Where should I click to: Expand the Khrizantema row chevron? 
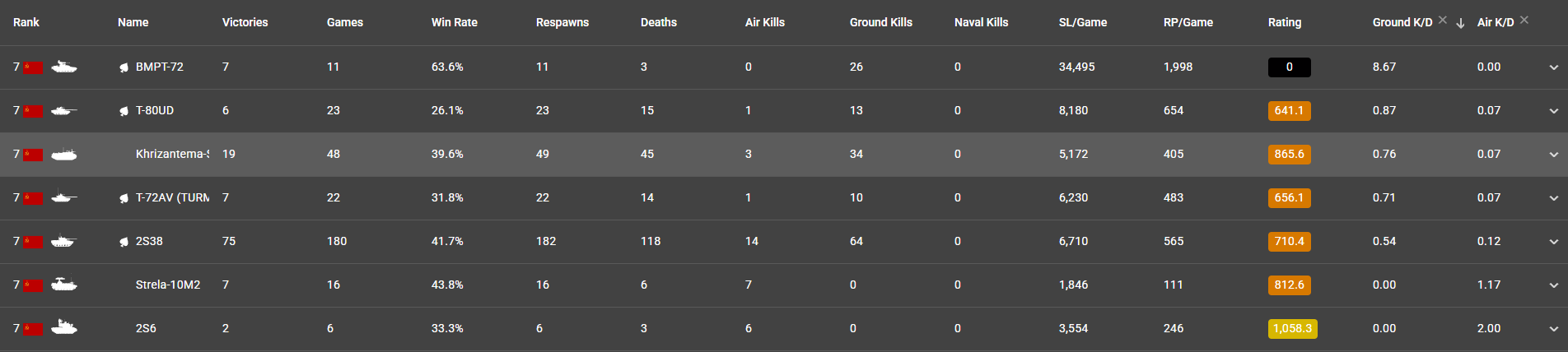point(1553,155)
